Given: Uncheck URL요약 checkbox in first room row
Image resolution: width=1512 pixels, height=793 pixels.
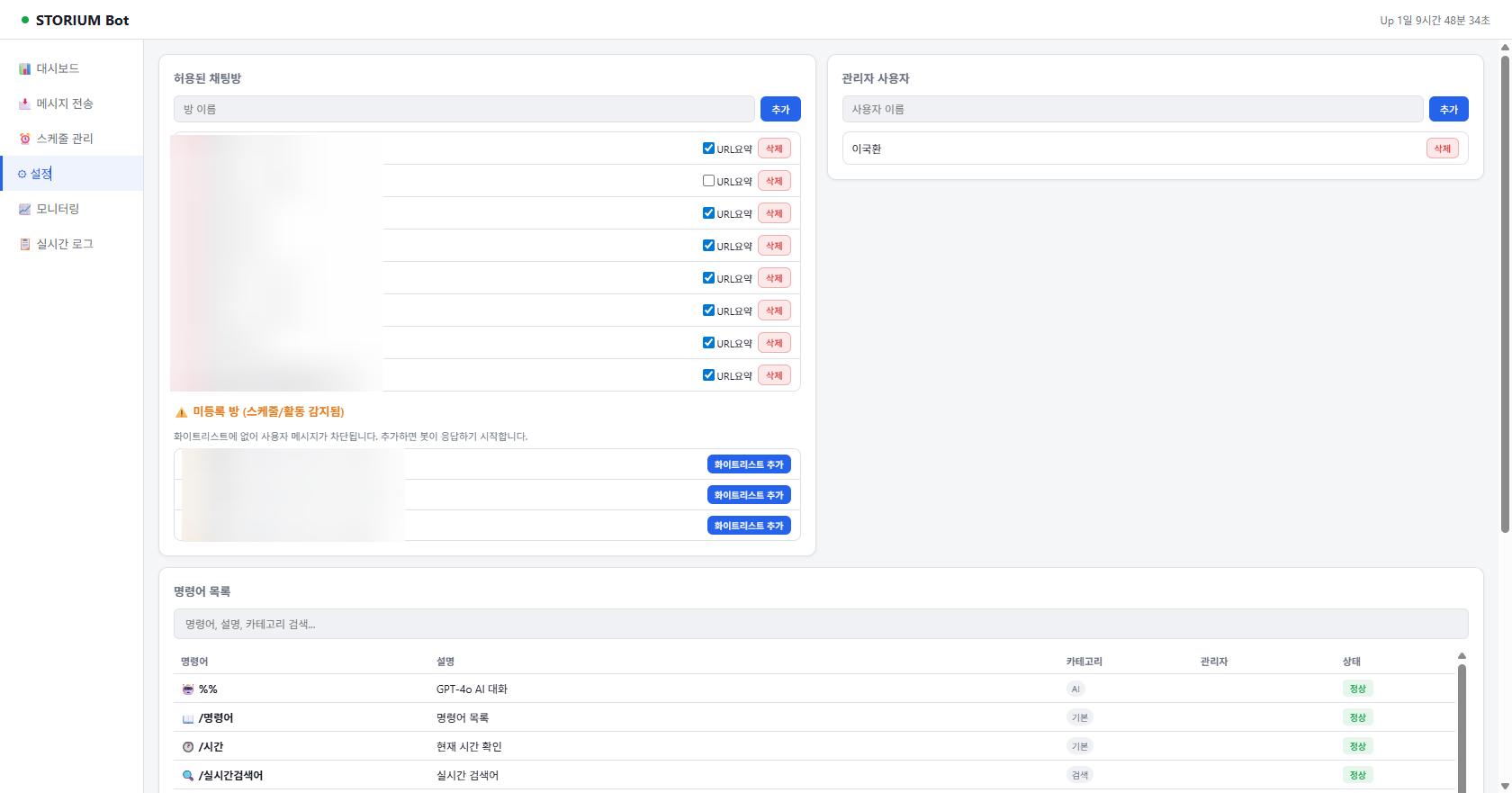Looking at the screenshot, I should [x=708, y=149].
